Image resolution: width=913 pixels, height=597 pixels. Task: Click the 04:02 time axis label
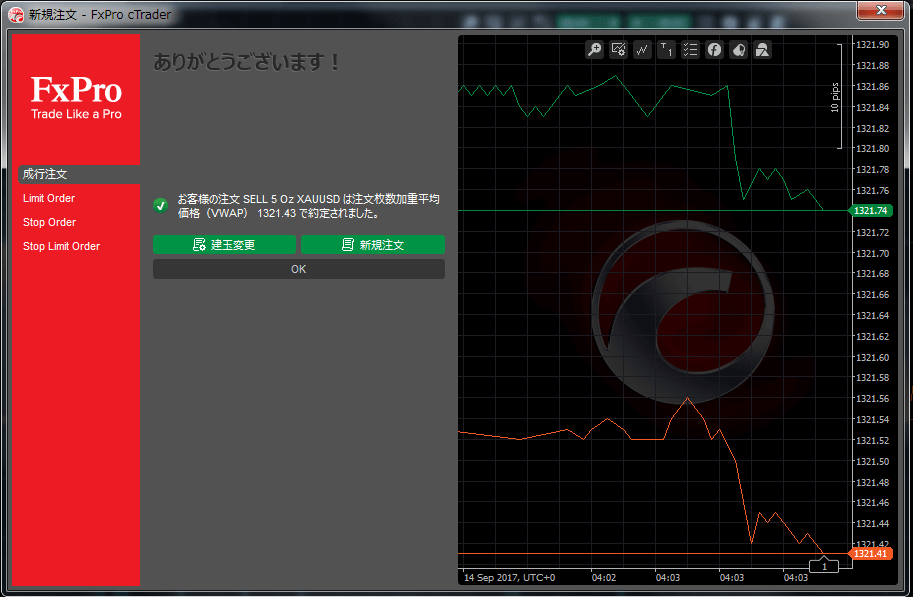604,577
